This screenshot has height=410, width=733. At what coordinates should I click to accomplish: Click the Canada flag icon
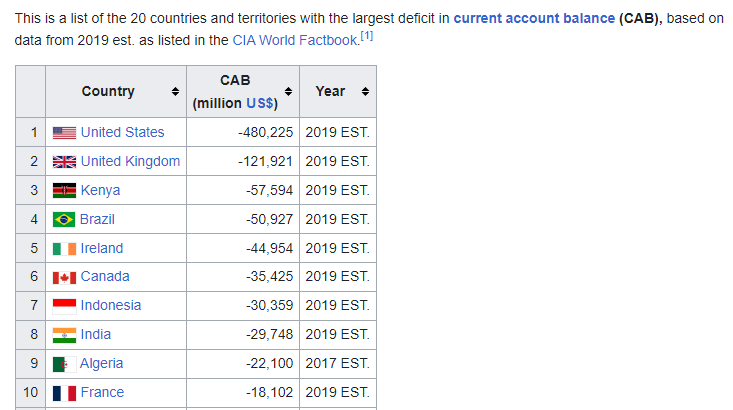pyautogui.click(x=64, y=277)
